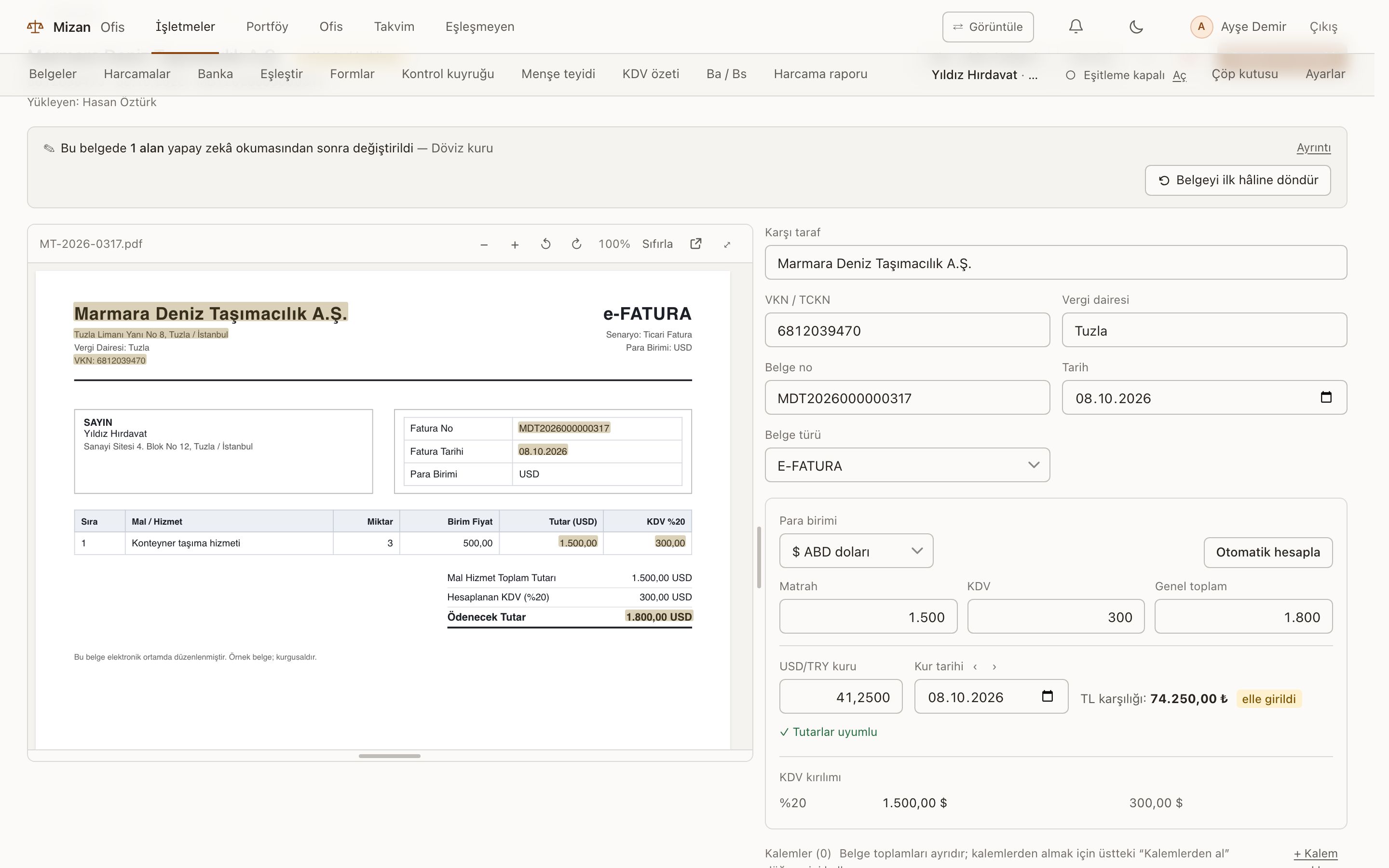This screenshot has width=1389, height=868.
Task: Switch to the Belgeler tab
Action: (53, 74)
